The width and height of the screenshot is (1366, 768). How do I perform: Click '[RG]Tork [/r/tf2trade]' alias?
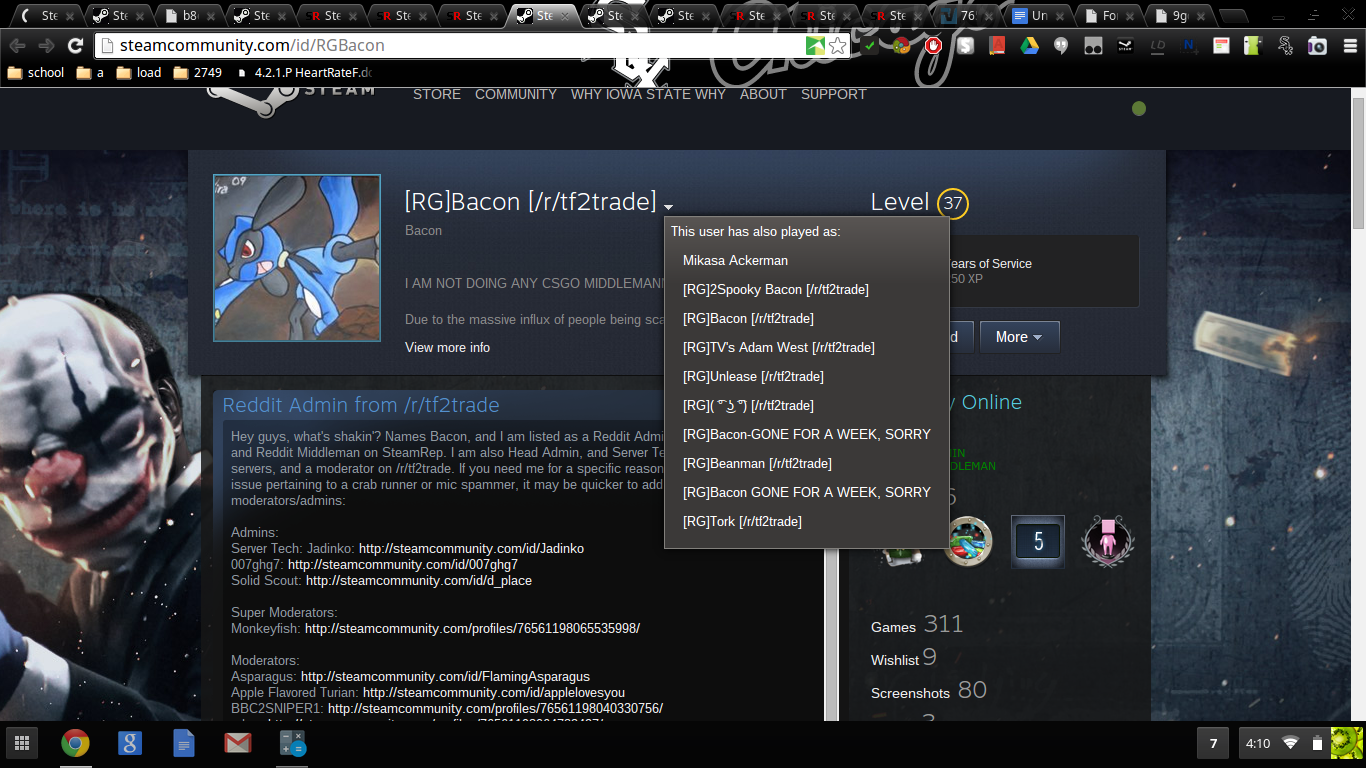point(742,521)
